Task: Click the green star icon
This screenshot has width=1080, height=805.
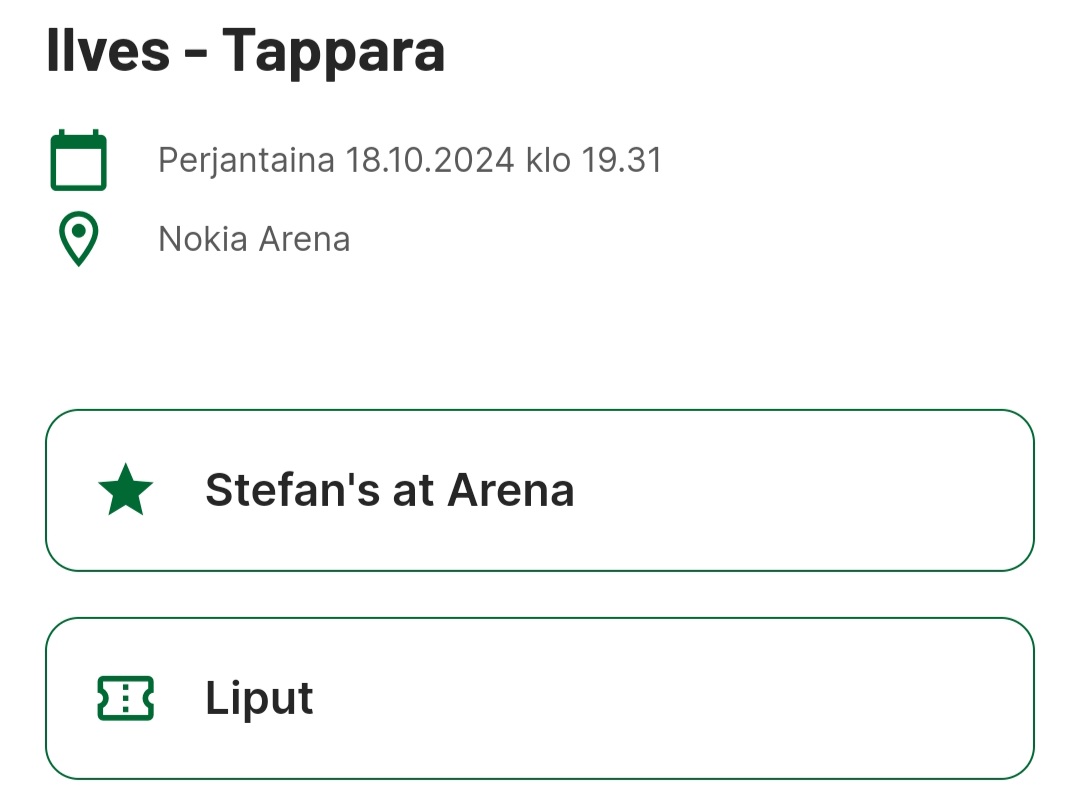Action: (x=126, y=490)
